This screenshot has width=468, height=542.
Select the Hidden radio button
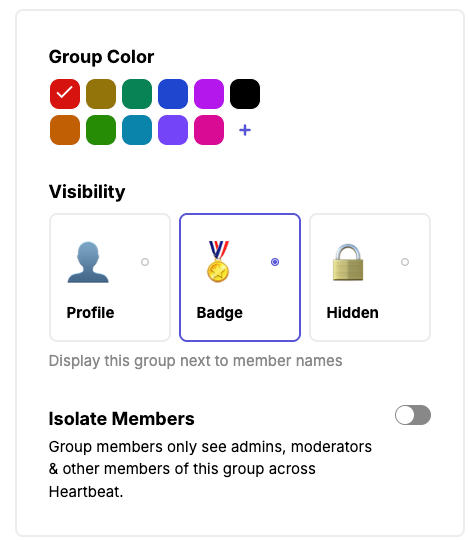tap(405, 262)
